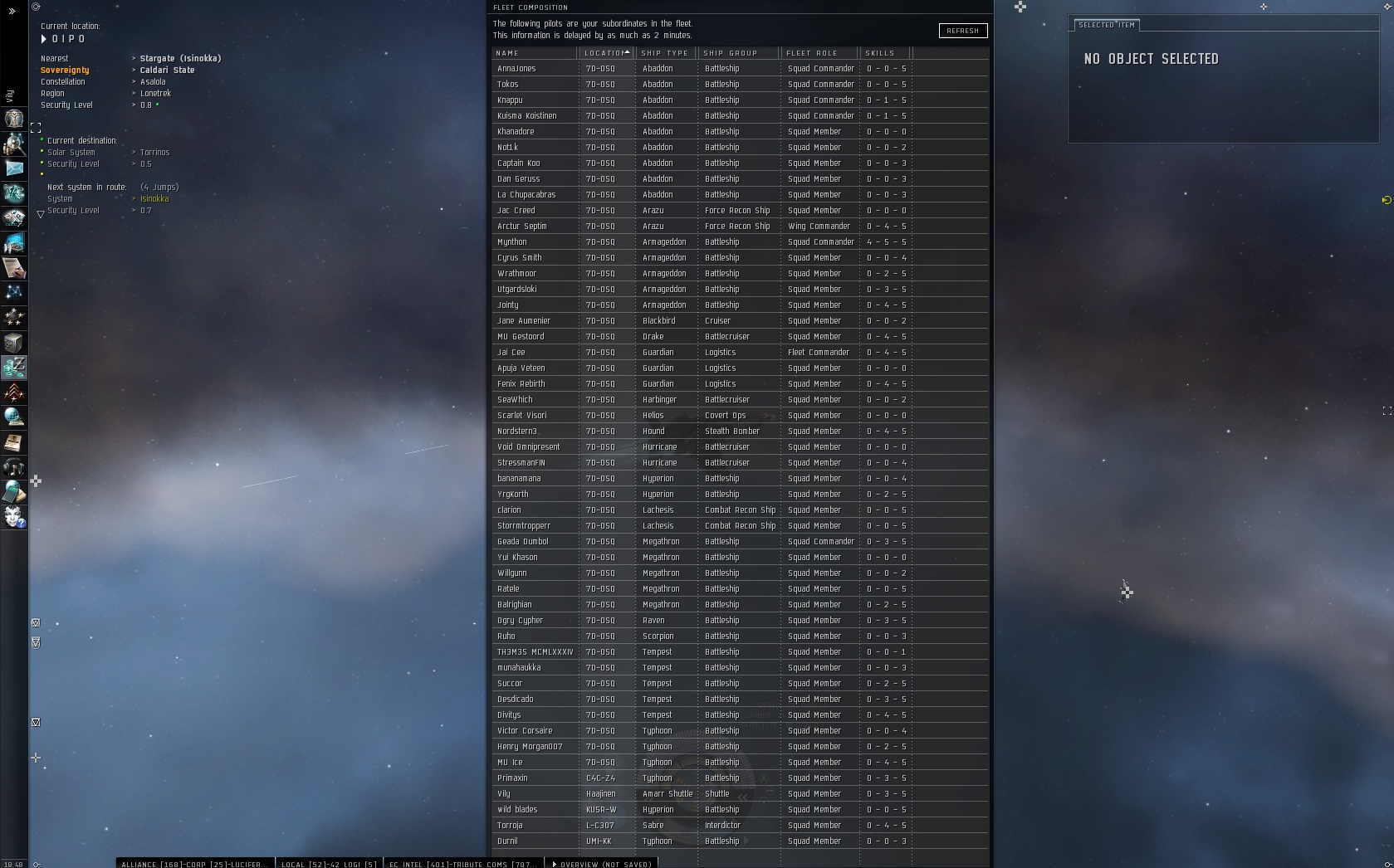Viewport: 1394px width, 868px height.
Task: Open the Character Sheet portrait icon
Action: tap(14, 119)
